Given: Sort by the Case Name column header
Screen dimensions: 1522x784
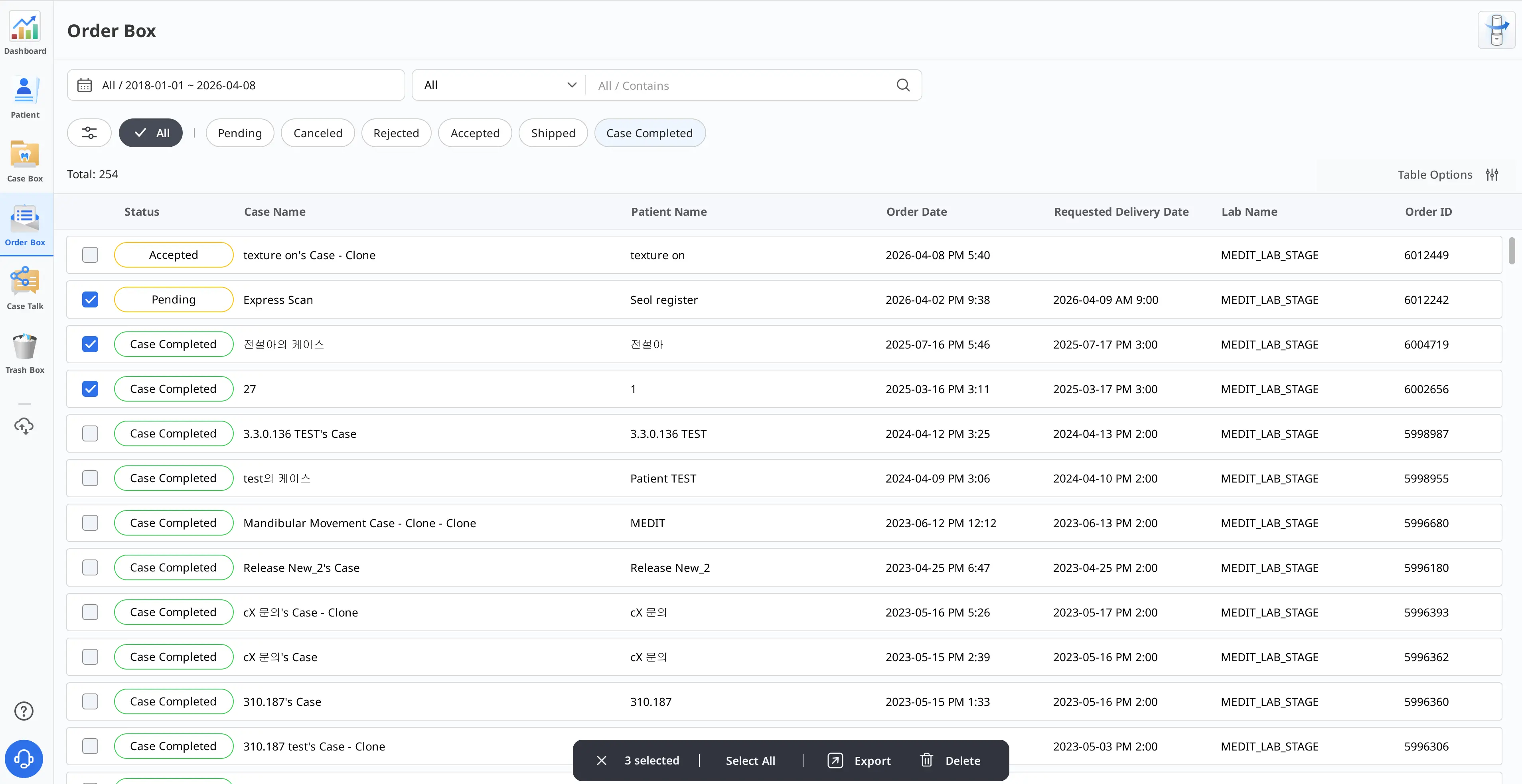Looking at the screenshot, I should [x=275, y=211].
